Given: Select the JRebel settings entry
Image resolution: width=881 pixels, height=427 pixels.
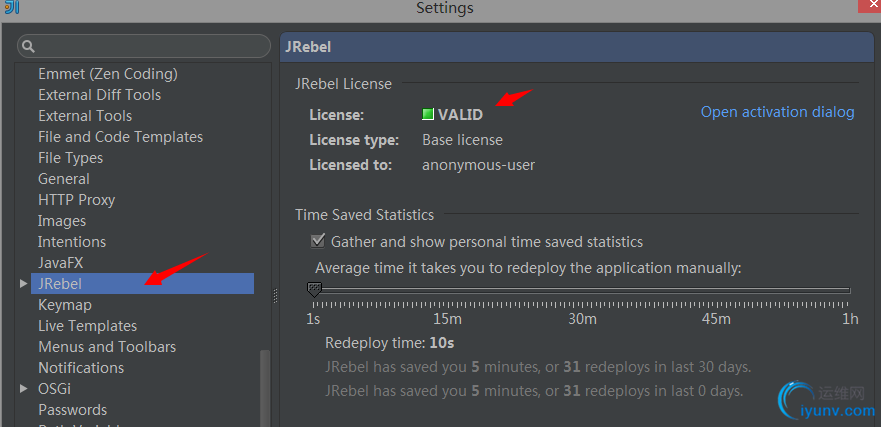Looking at the screenshot, I should (x=142, y=284).
